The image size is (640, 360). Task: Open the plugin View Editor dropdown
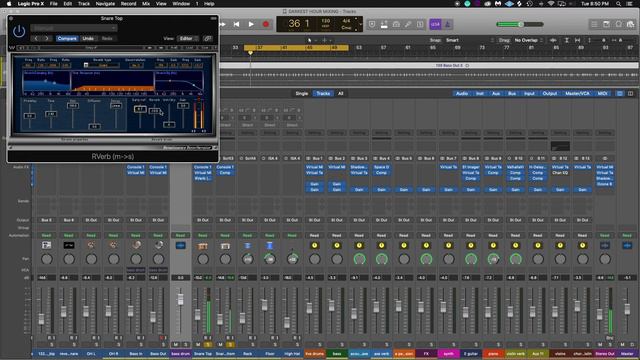tap(188, 38)
